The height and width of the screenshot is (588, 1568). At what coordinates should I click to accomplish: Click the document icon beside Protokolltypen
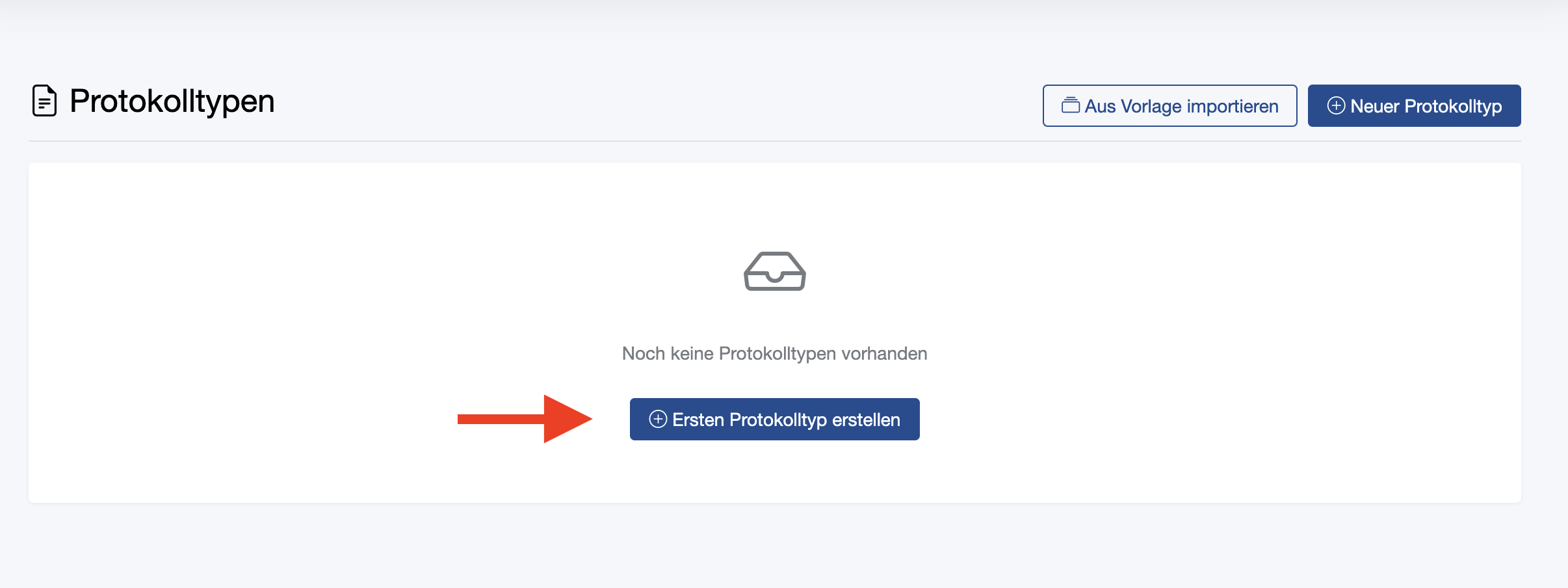click(x=45, y=101)
